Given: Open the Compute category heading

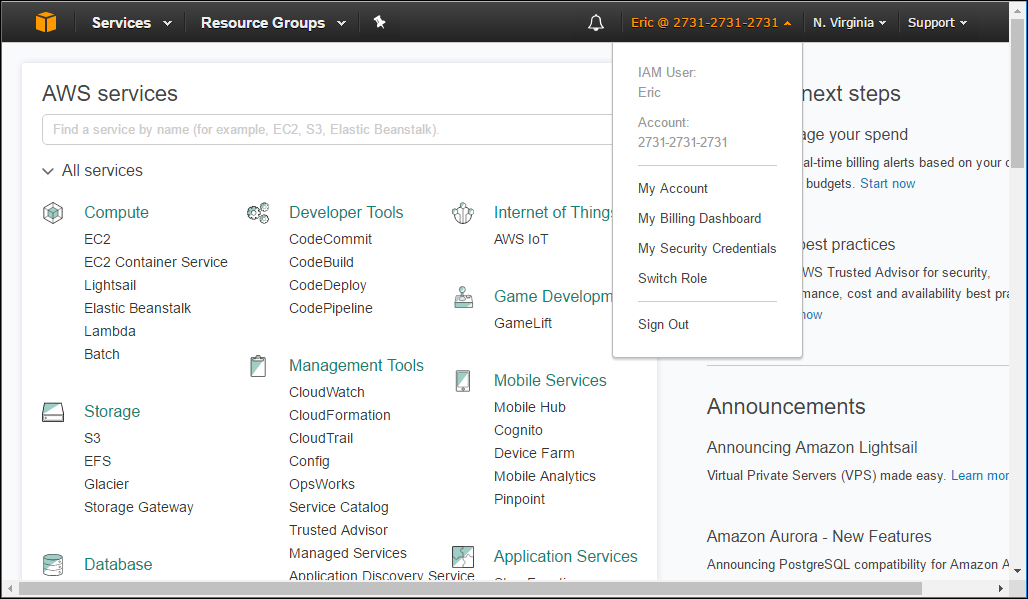Looking at the screenshot, I should click(117, 212).
